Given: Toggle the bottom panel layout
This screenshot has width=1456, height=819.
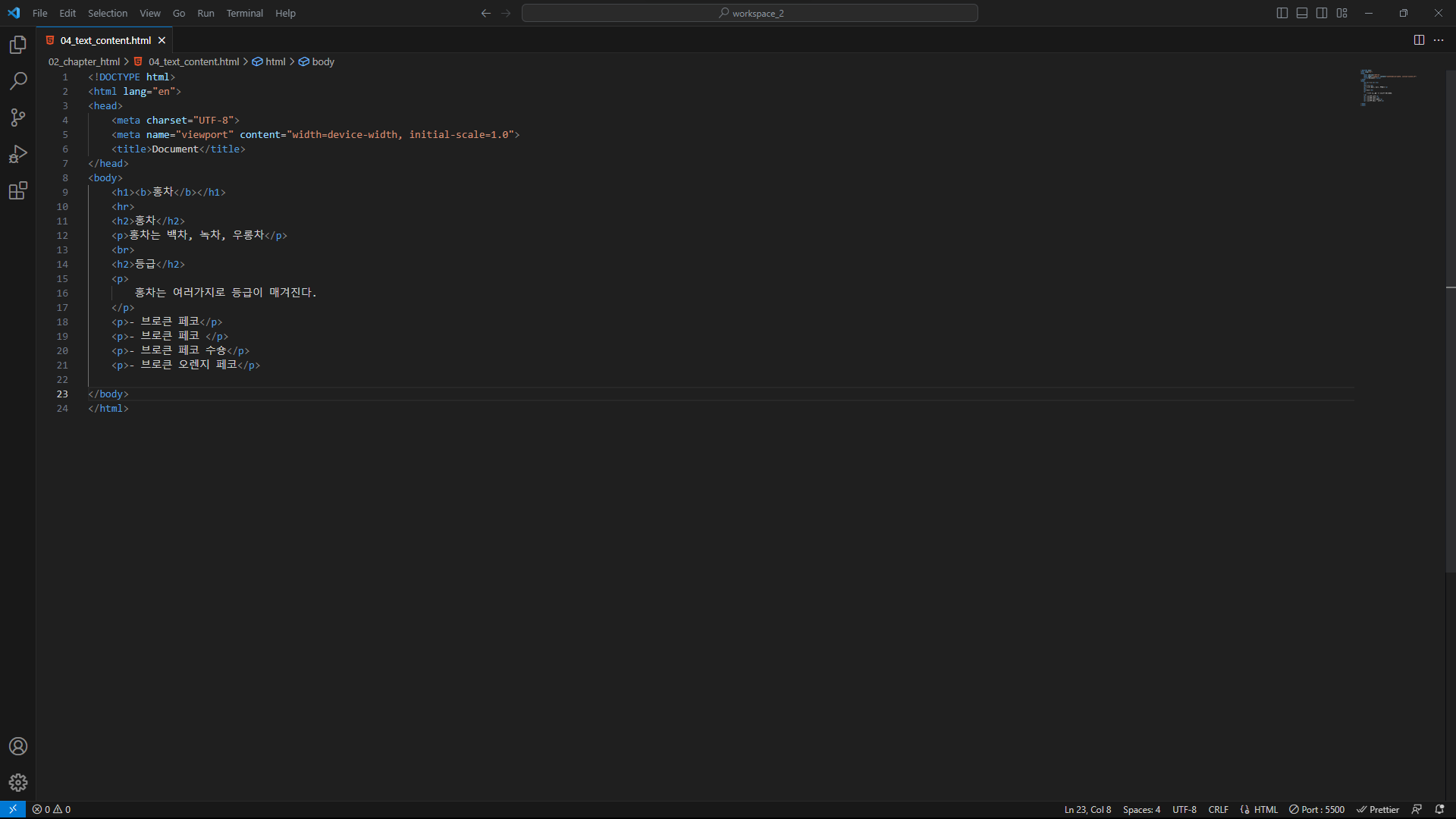Looking at the screenshot, I should (1302, 13).
